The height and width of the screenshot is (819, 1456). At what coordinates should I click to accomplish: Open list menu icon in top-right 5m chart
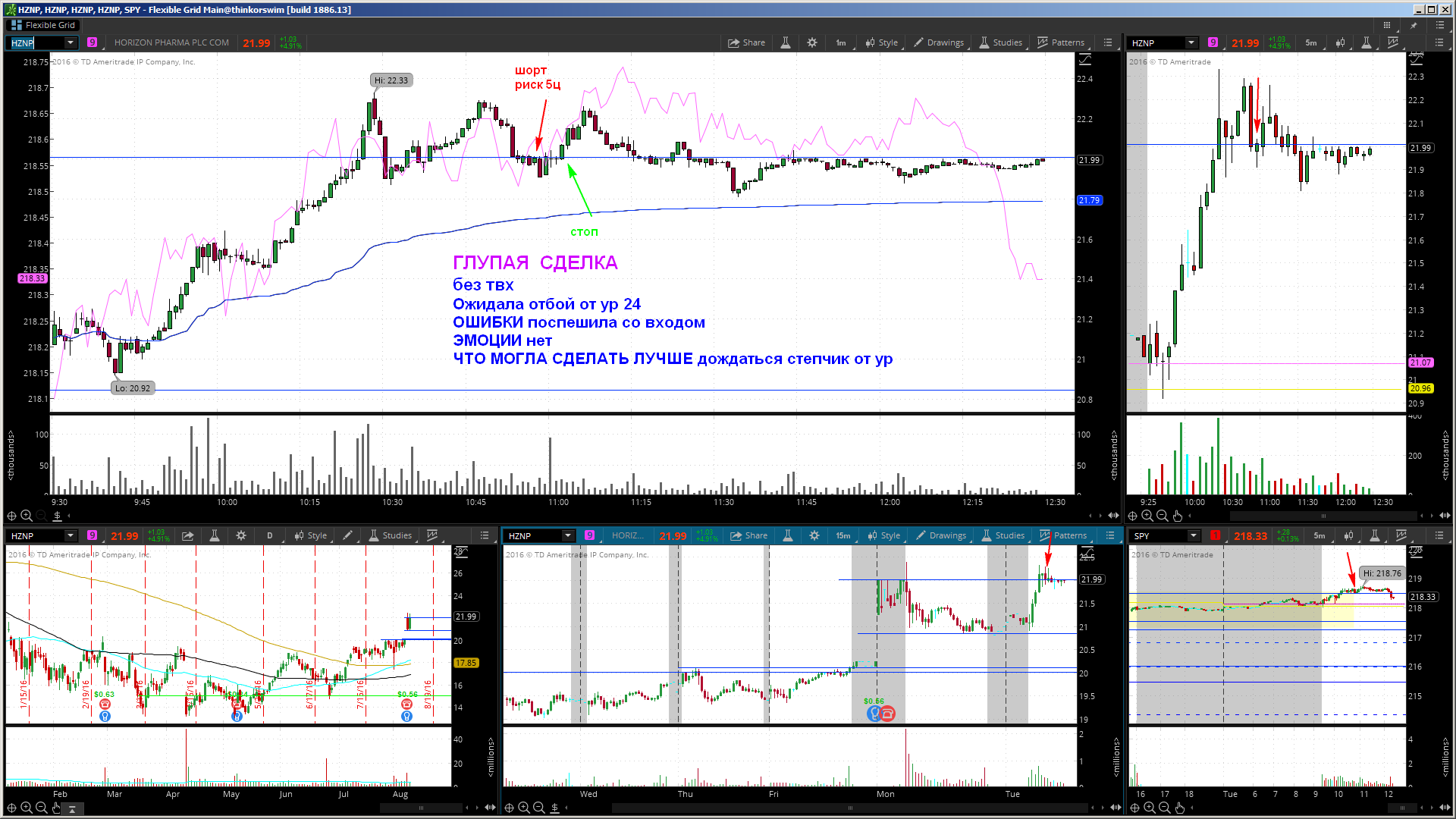[x=1439, y=42]
